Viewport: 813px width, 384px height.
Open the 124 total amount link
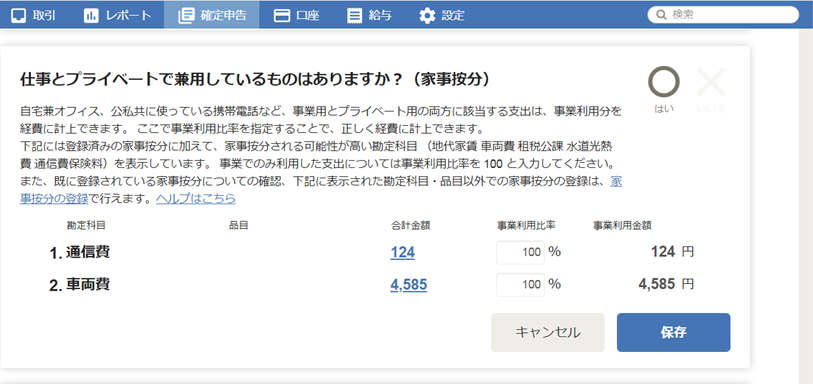(x=403, y=252)
